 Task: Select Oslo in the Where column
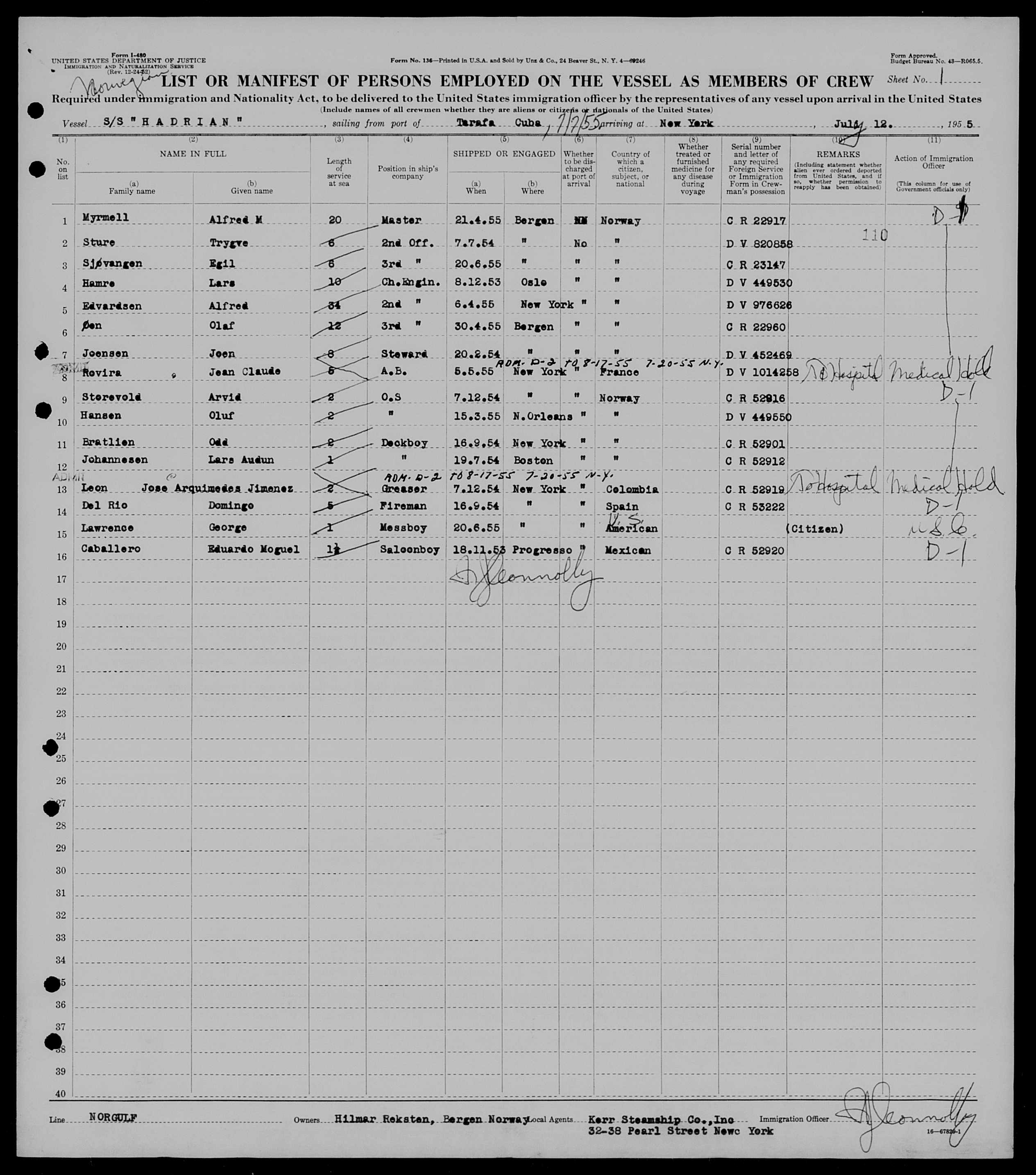[533, 283]
